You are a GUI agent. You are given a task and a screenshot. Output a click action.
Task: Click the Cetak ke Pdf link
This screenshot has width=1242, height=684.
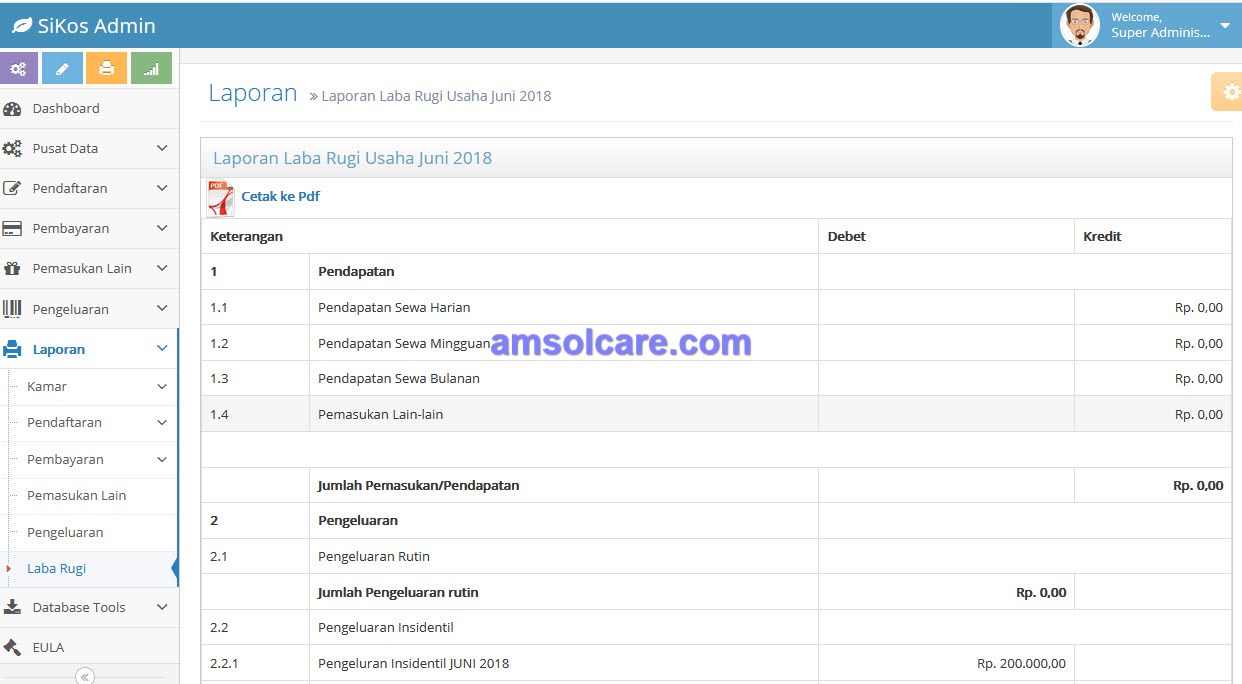point(280,197)
